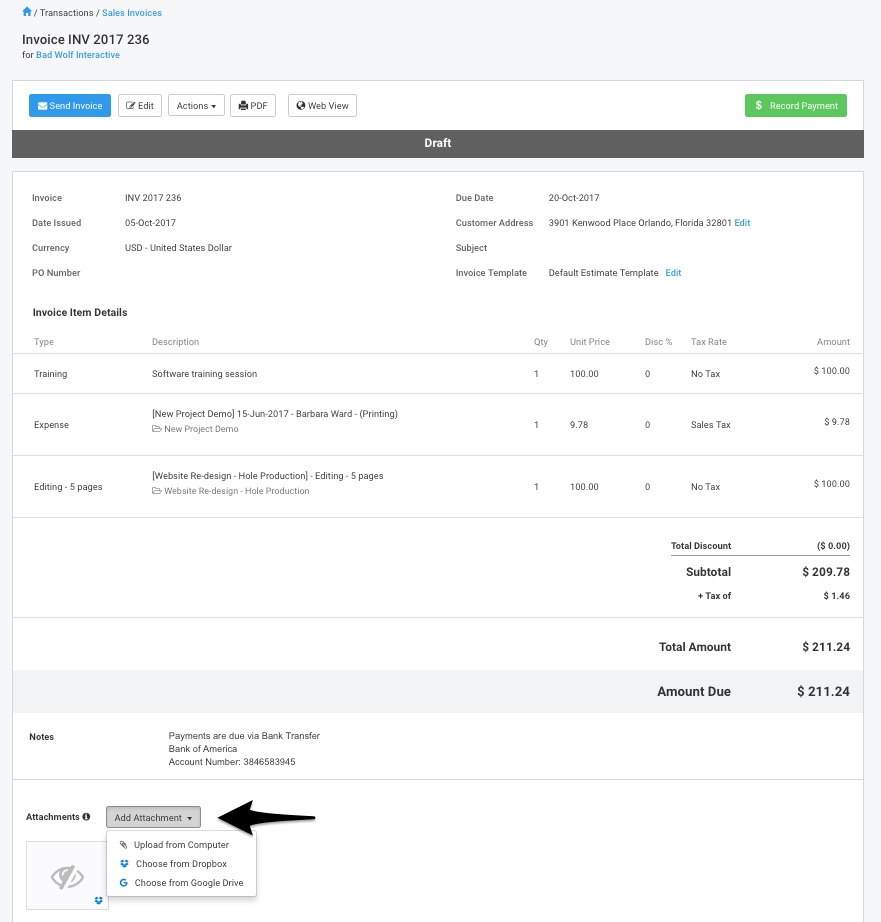Click the home icon in the breadcrumb
The width and height of the screenshot is (881, 922).
pyautogui.click(x=25, y=12)
